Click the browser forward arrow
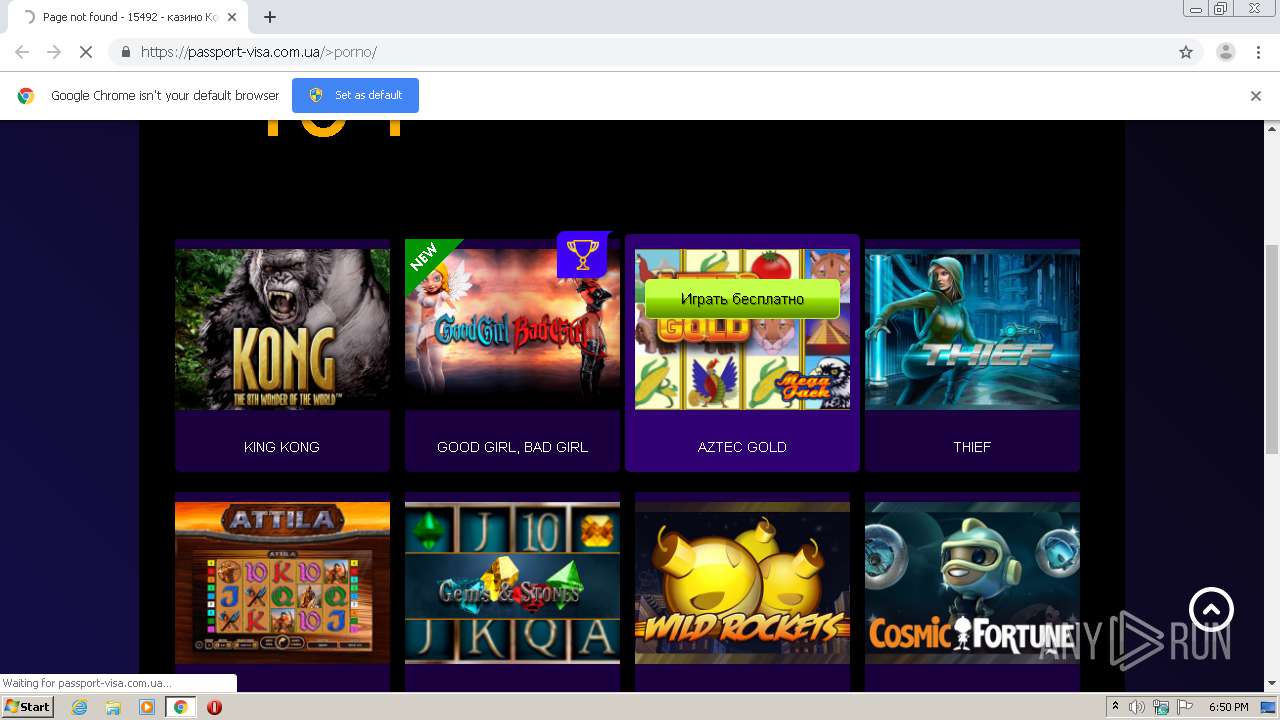Image resolution: width=1280 pixels, height=720 pixels. pyautogui.click(x=54, y=52)
